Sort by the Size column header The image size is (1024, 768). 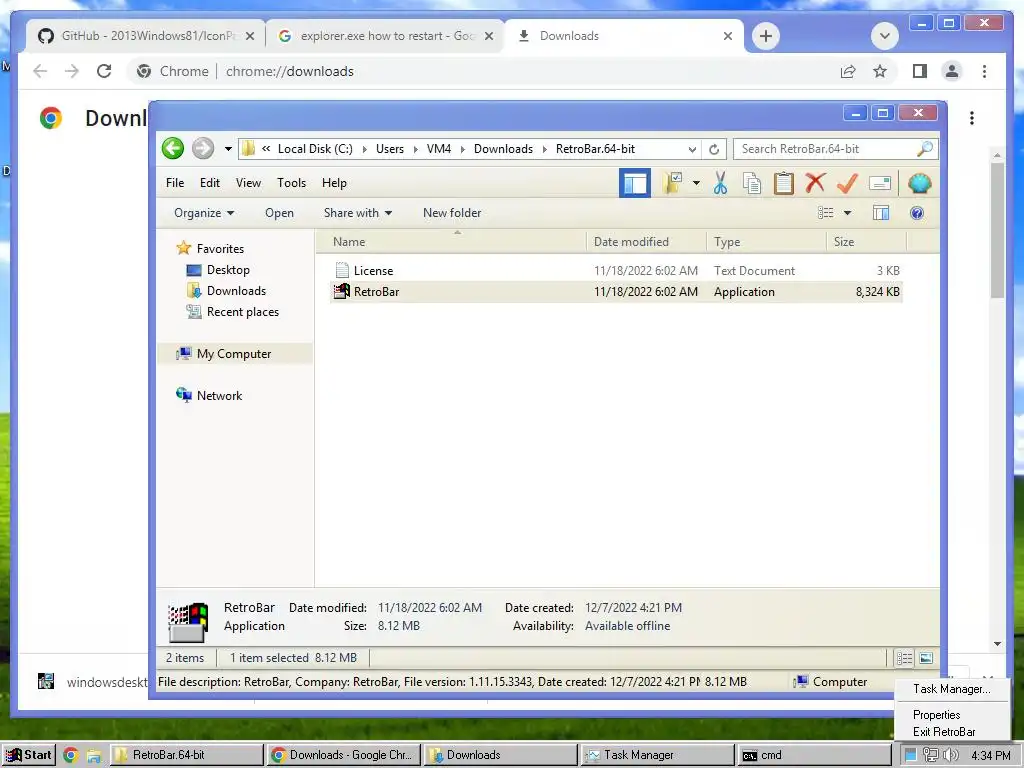pos(867,242)
